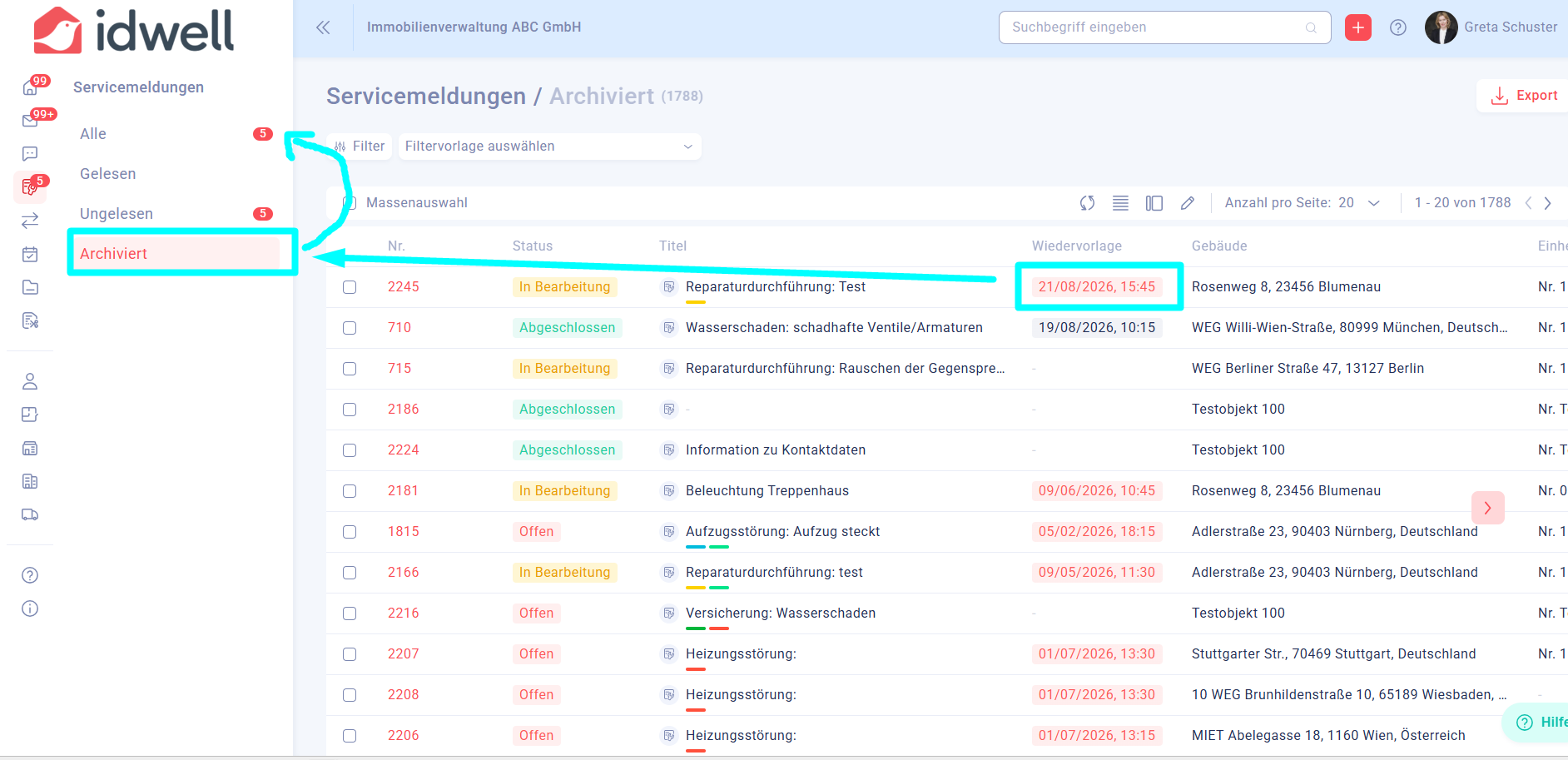Open the help question mark icon in the header
Screen dimensions: 1568x760
1398,27
